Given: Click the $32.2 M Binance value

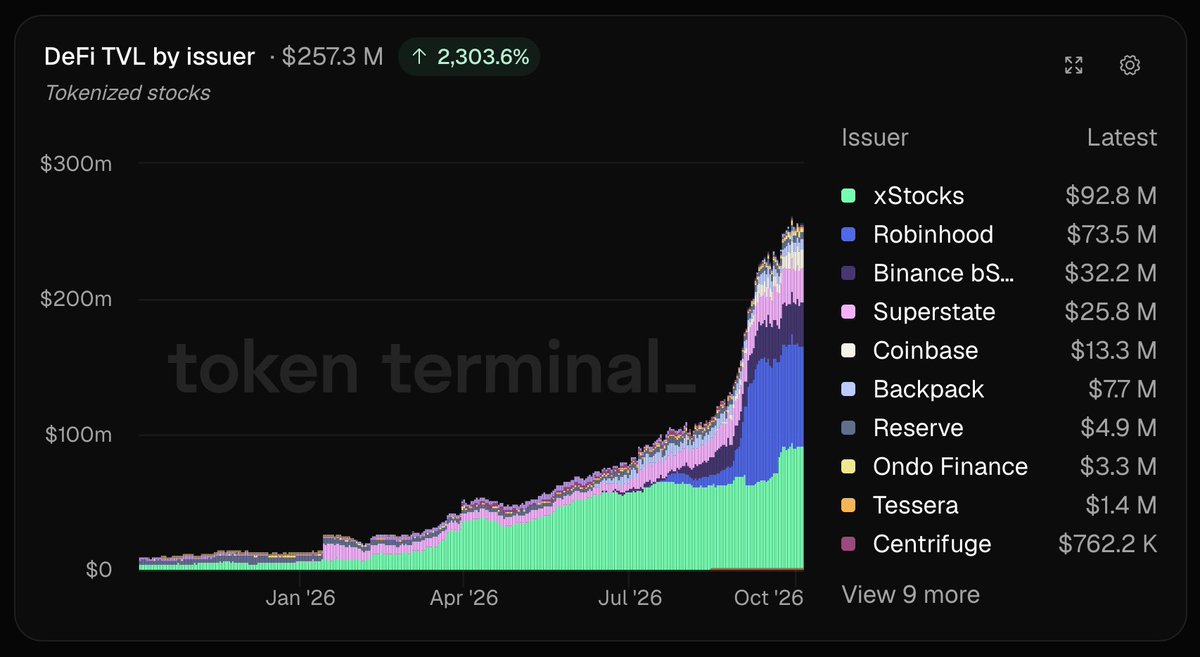Looking at the screenshot, I should click(1112, 273).
